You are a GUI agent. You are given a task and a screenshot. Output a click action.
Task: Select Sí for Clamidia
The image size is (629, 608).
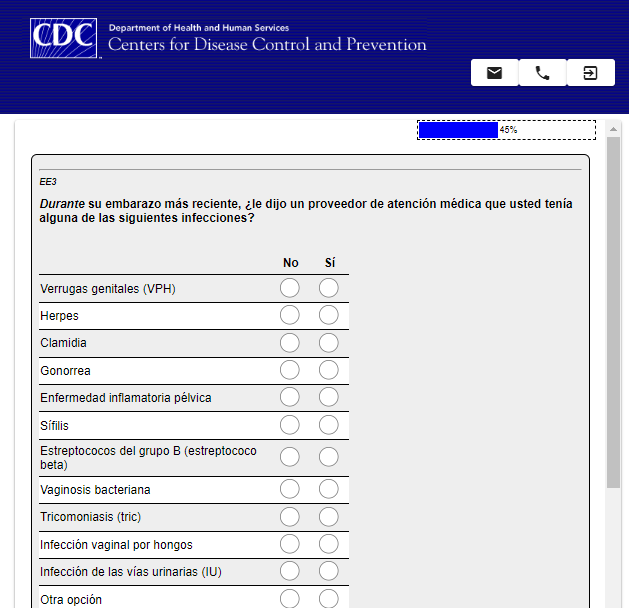pyautogui.click(x=329, y=343)
